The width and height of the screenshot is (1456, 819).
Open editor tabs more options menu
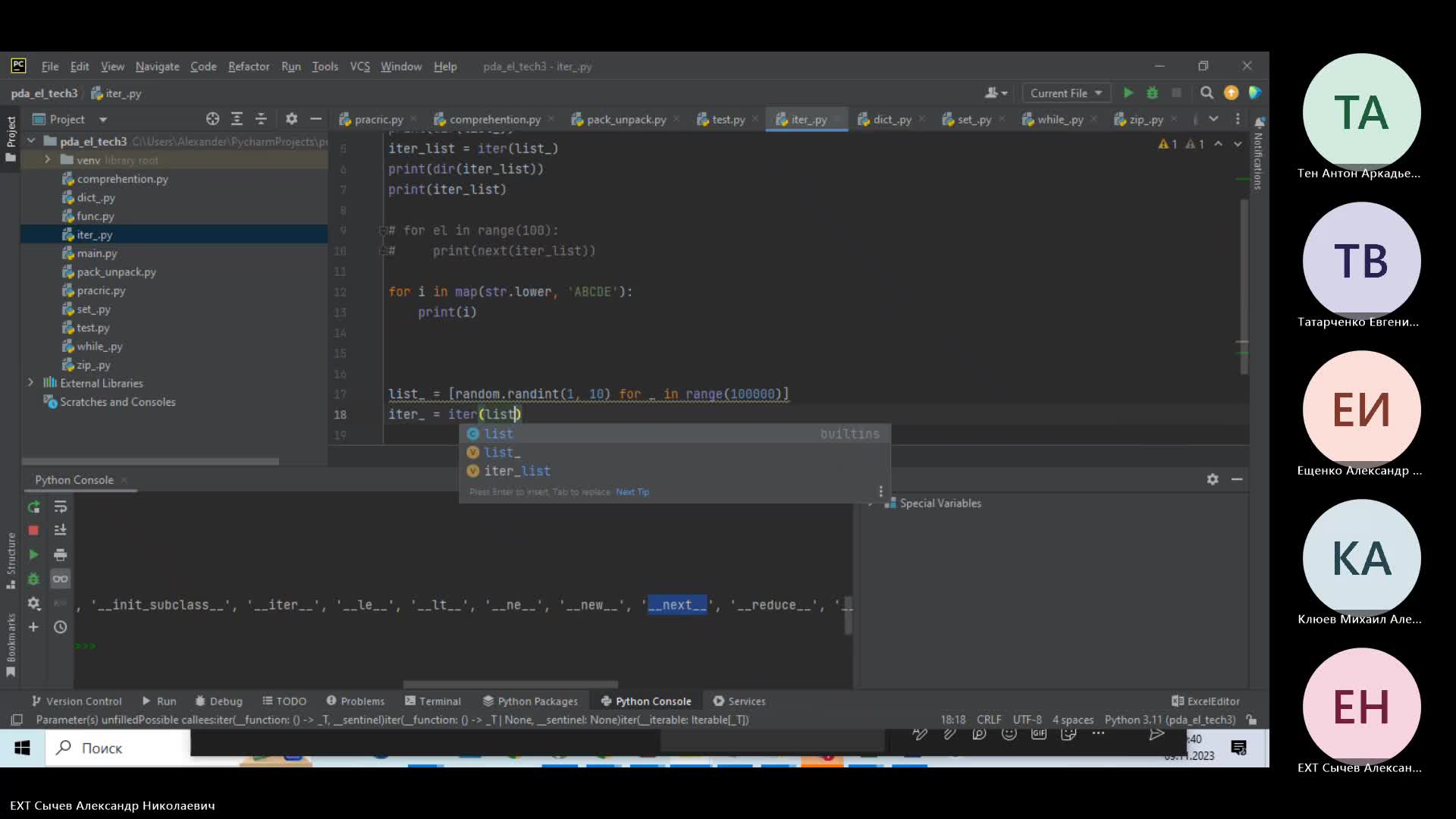coord(1238,119)
